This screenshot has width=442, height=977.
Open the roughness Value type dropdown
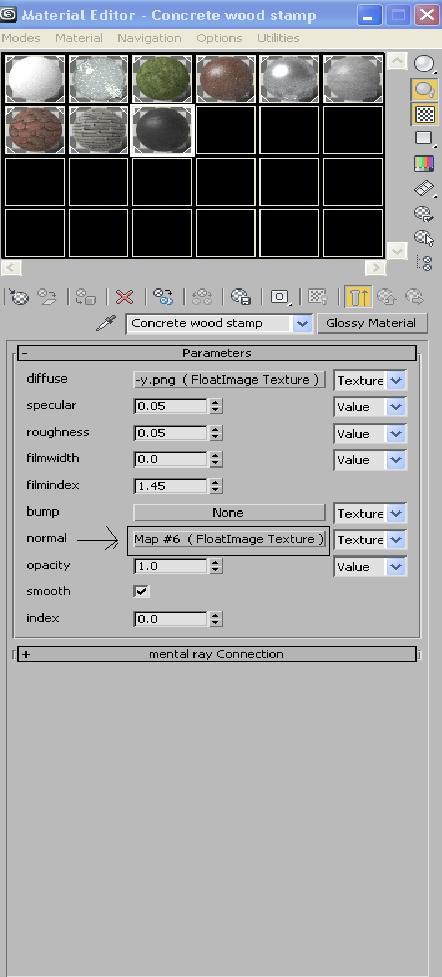pyautogui.click(x=396, y=434)
